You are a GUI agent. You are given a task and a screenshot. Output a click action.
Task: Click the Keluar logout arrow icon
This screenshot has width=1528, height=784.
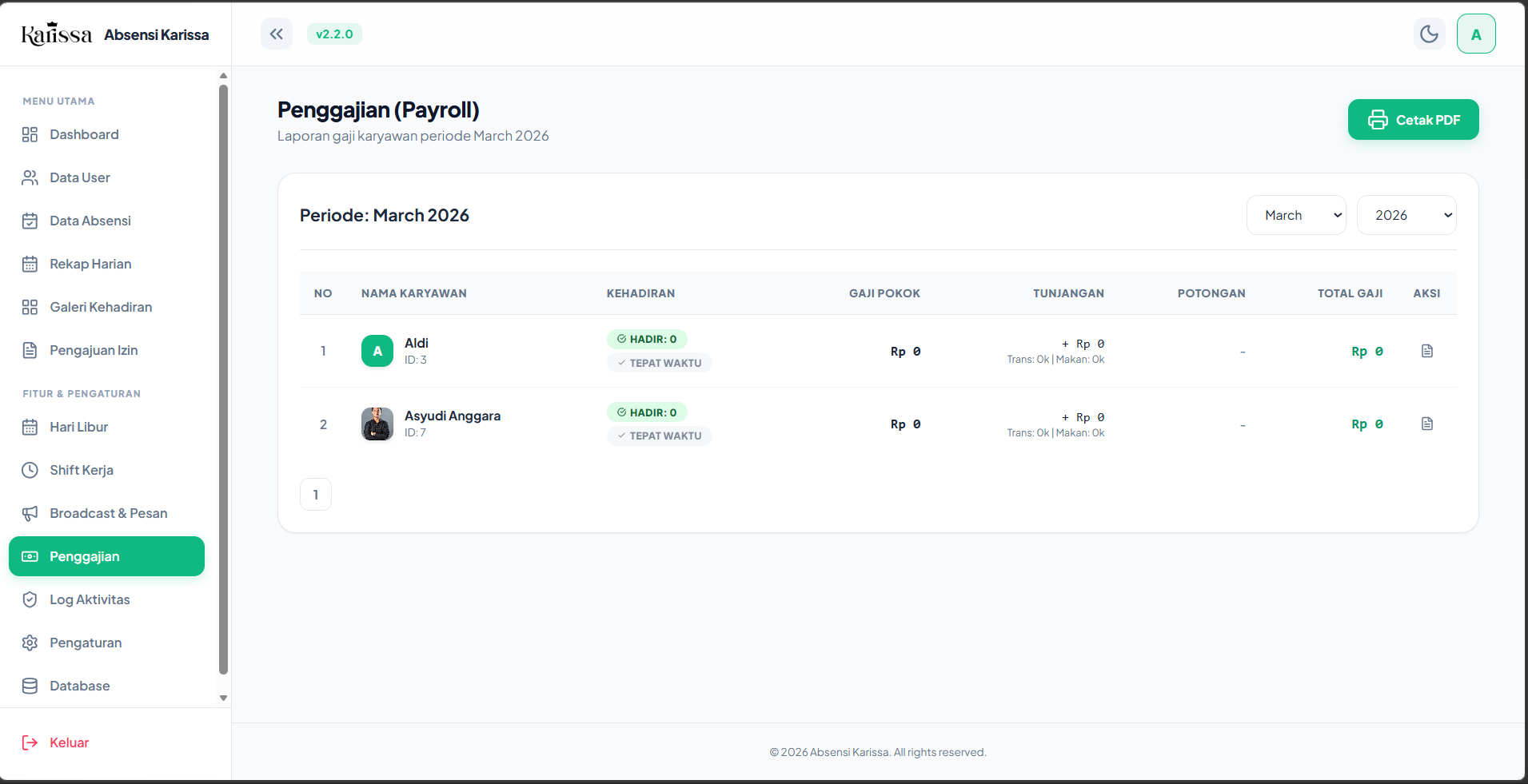[x=30, y=742]
